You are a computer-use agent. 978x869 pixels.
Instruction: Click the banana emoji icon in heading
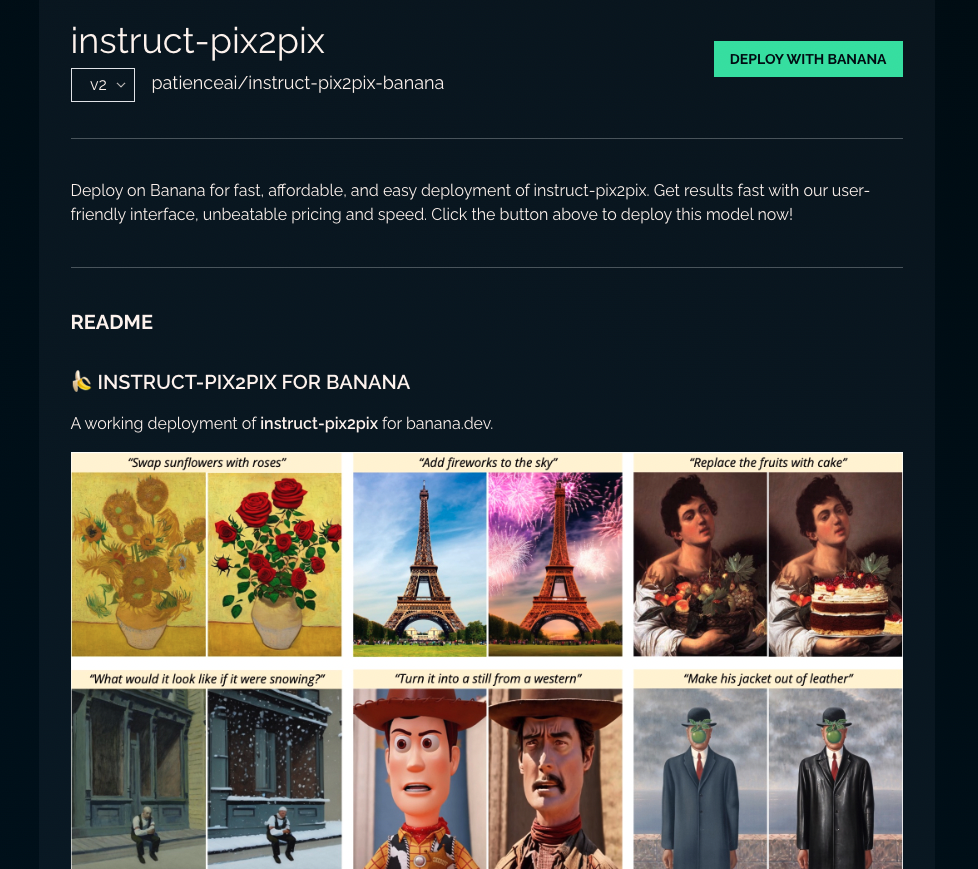[x=81, y=381]
